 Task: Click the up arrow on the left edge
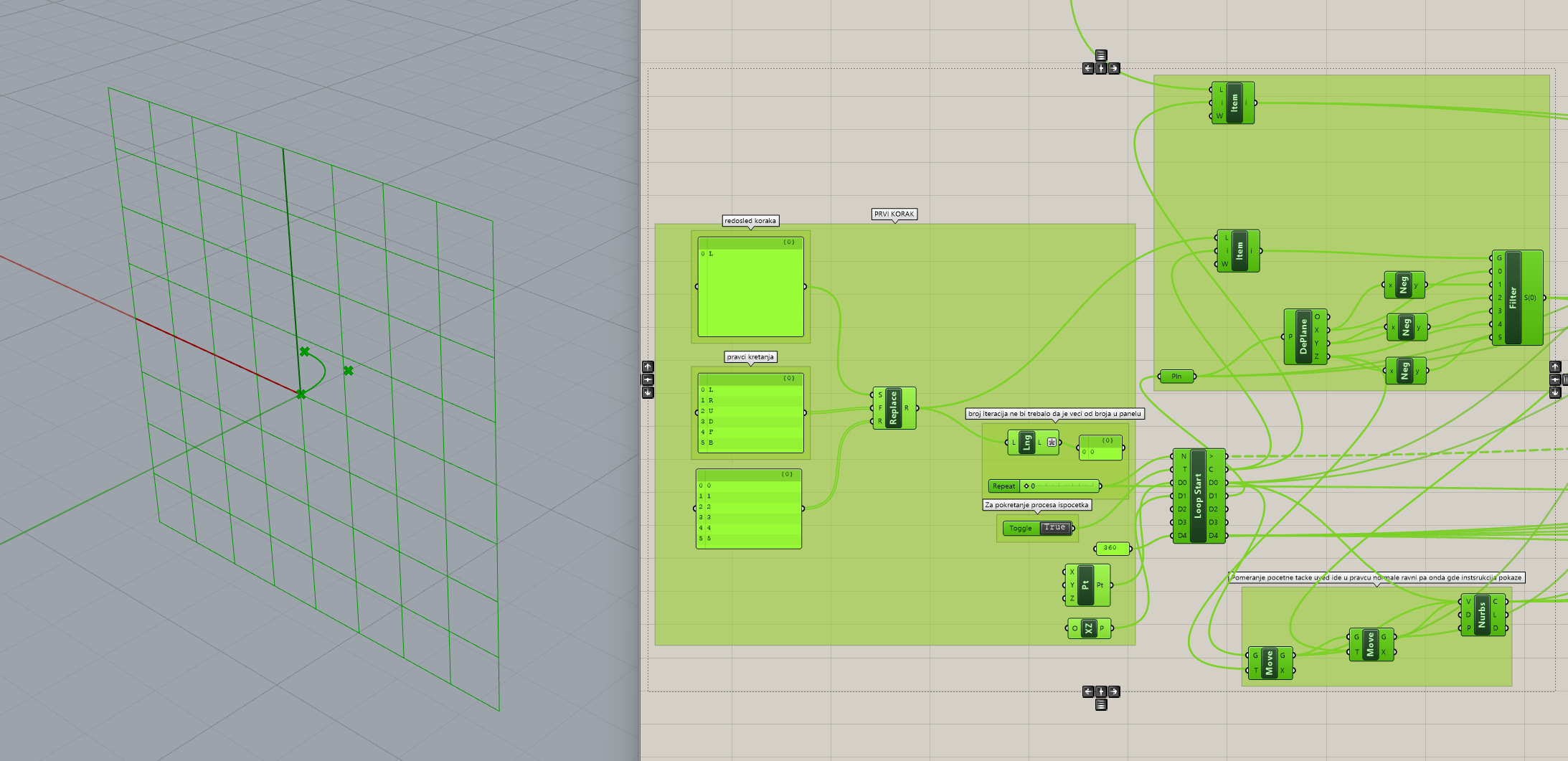[648, 367]
